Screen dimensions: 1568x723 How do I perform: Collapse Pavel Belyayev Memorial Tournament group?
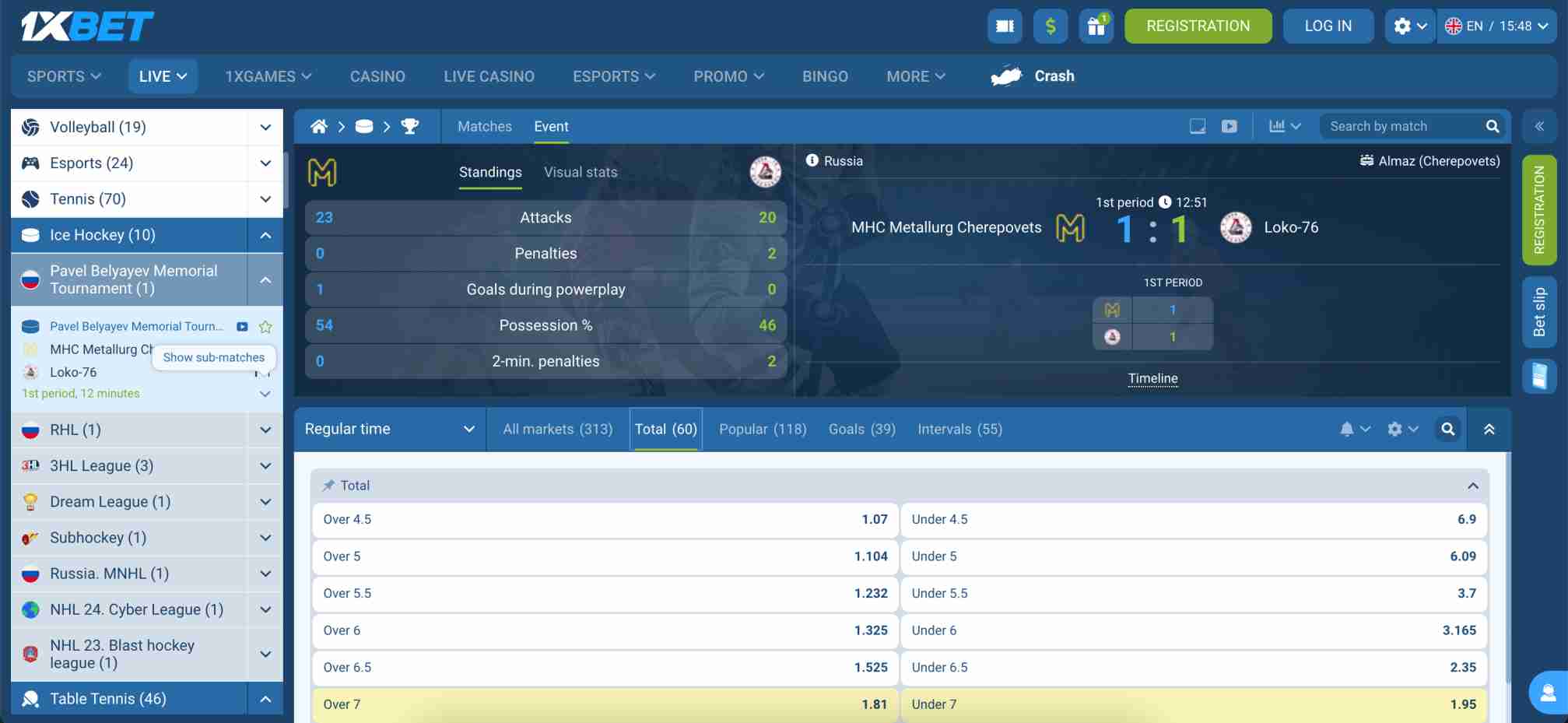coord(265,279)
